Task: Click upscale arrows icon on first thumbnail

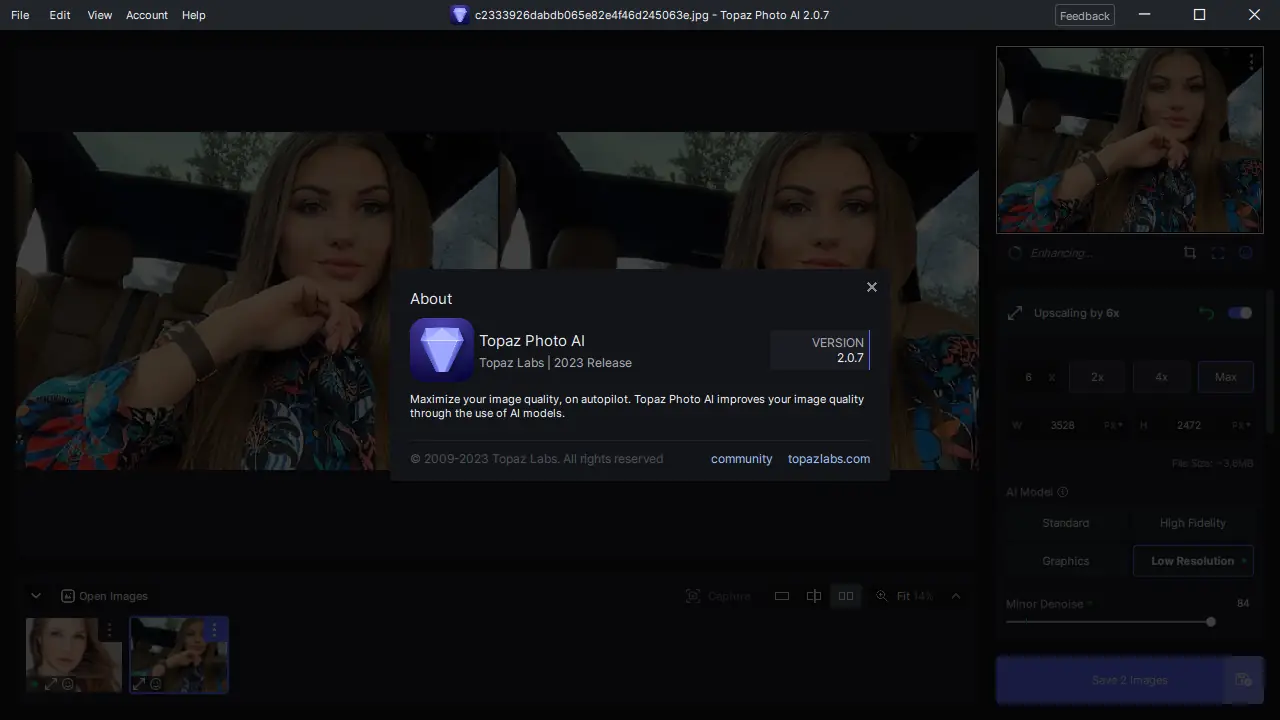Action: pyautogui.click(x=50, y=684)
